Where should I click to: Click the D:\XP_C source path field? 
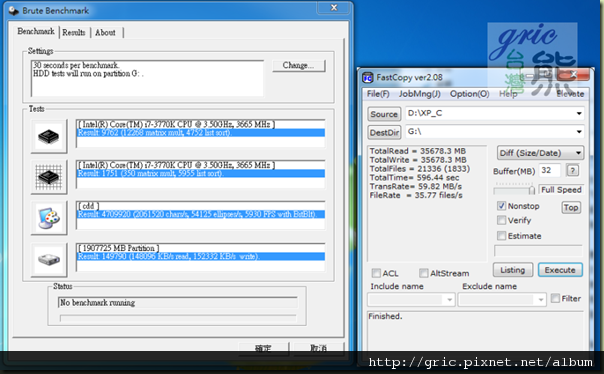[x=495, y=113]
